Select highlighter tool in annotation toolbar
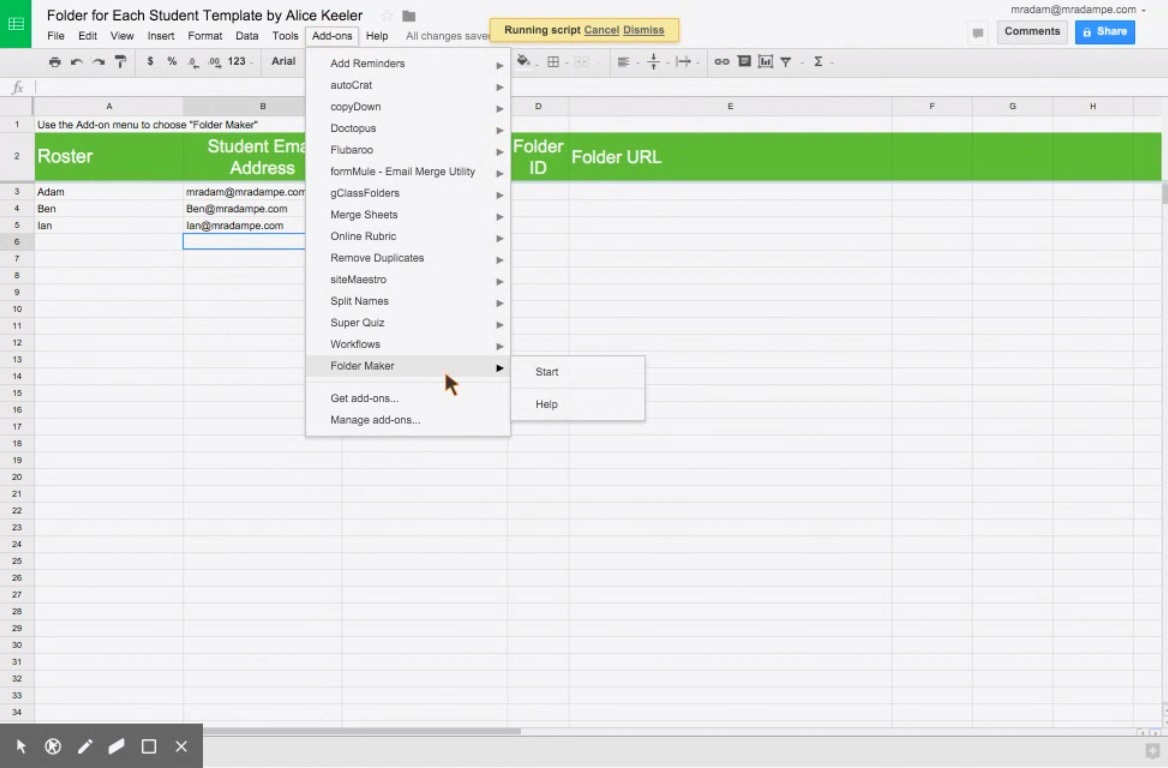Image resolution: width=1168 pixels, height=768 pixels. tap(116, 746)
